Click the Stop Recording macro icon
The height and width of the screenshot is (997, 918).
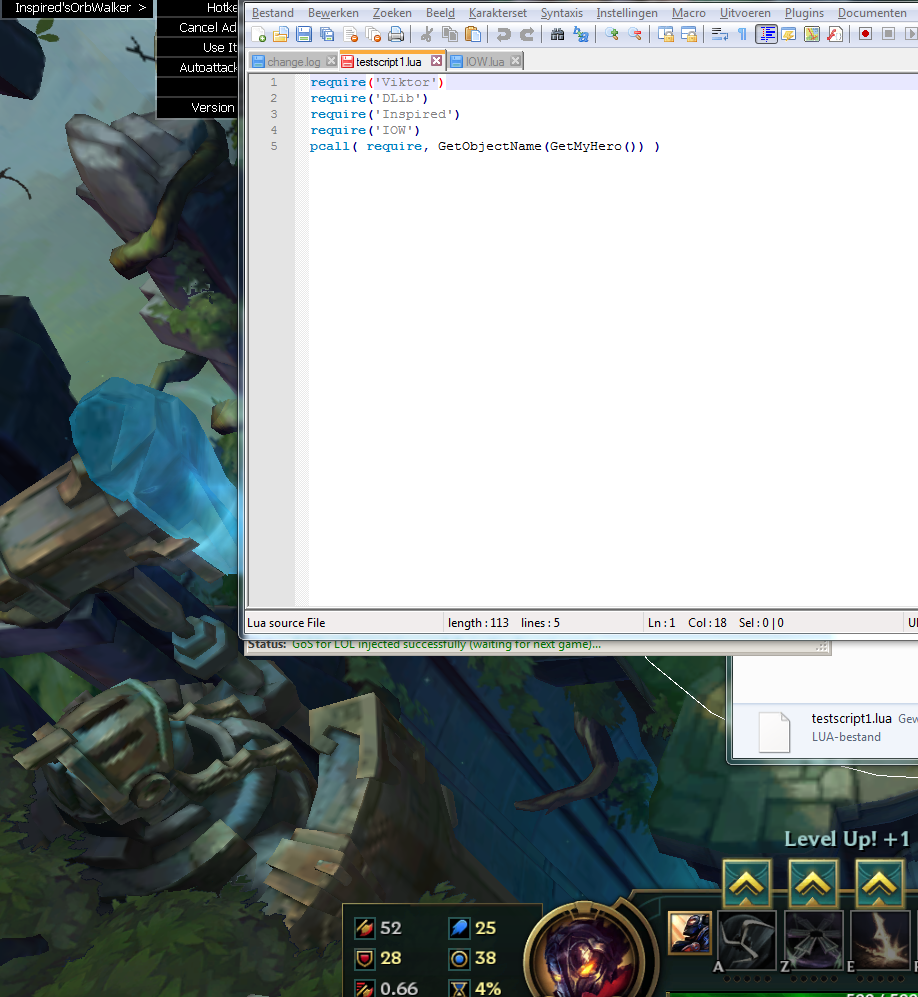pos(889,34)
